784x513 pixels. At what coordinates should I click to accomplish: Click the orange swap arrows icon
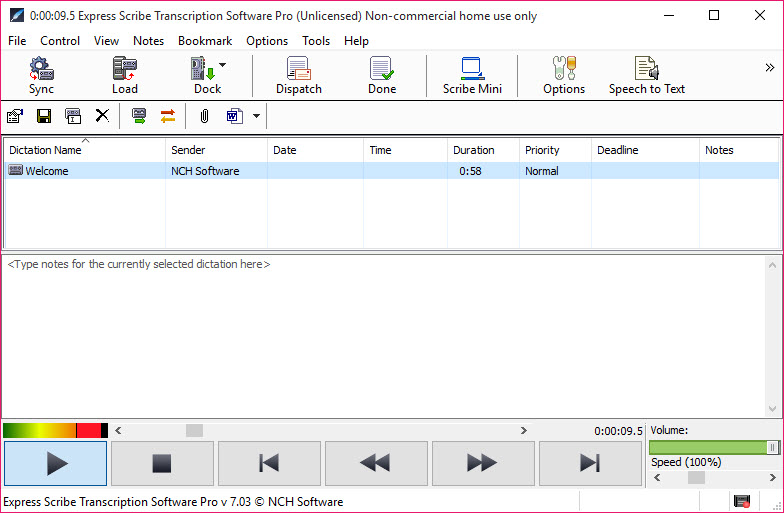click(168, 116)
